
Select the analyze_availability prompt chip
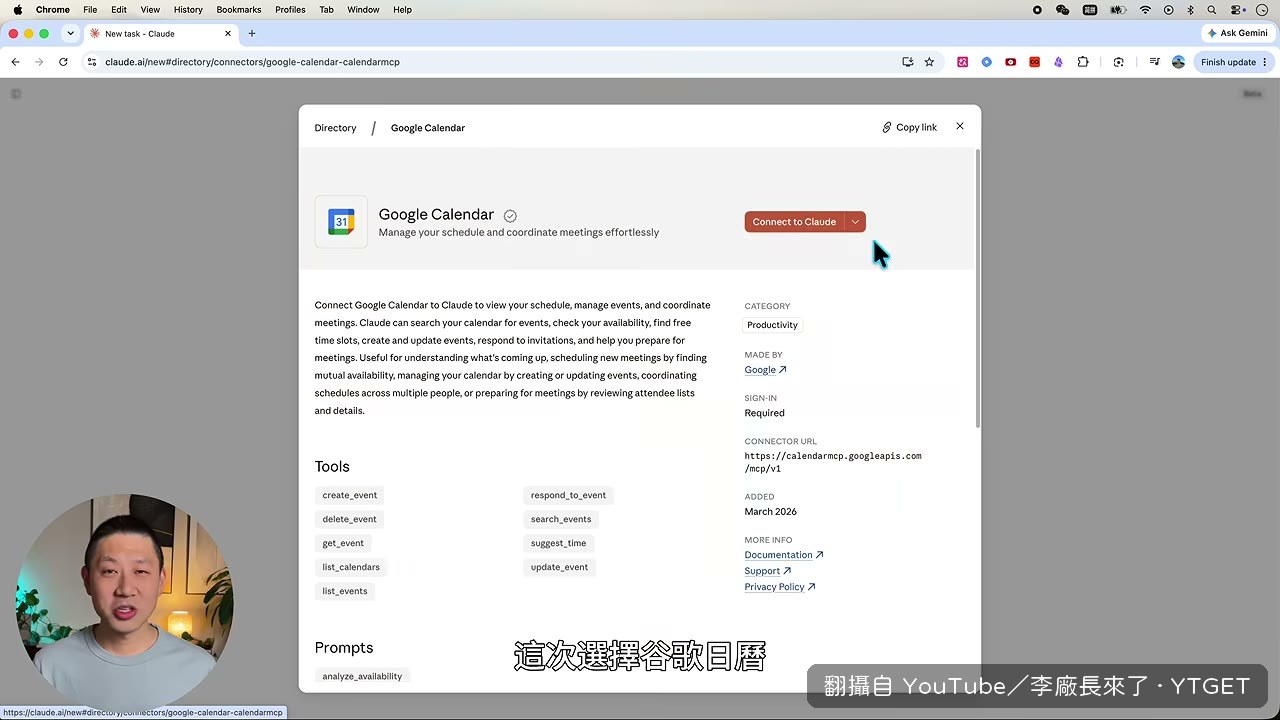coord(362,677)
